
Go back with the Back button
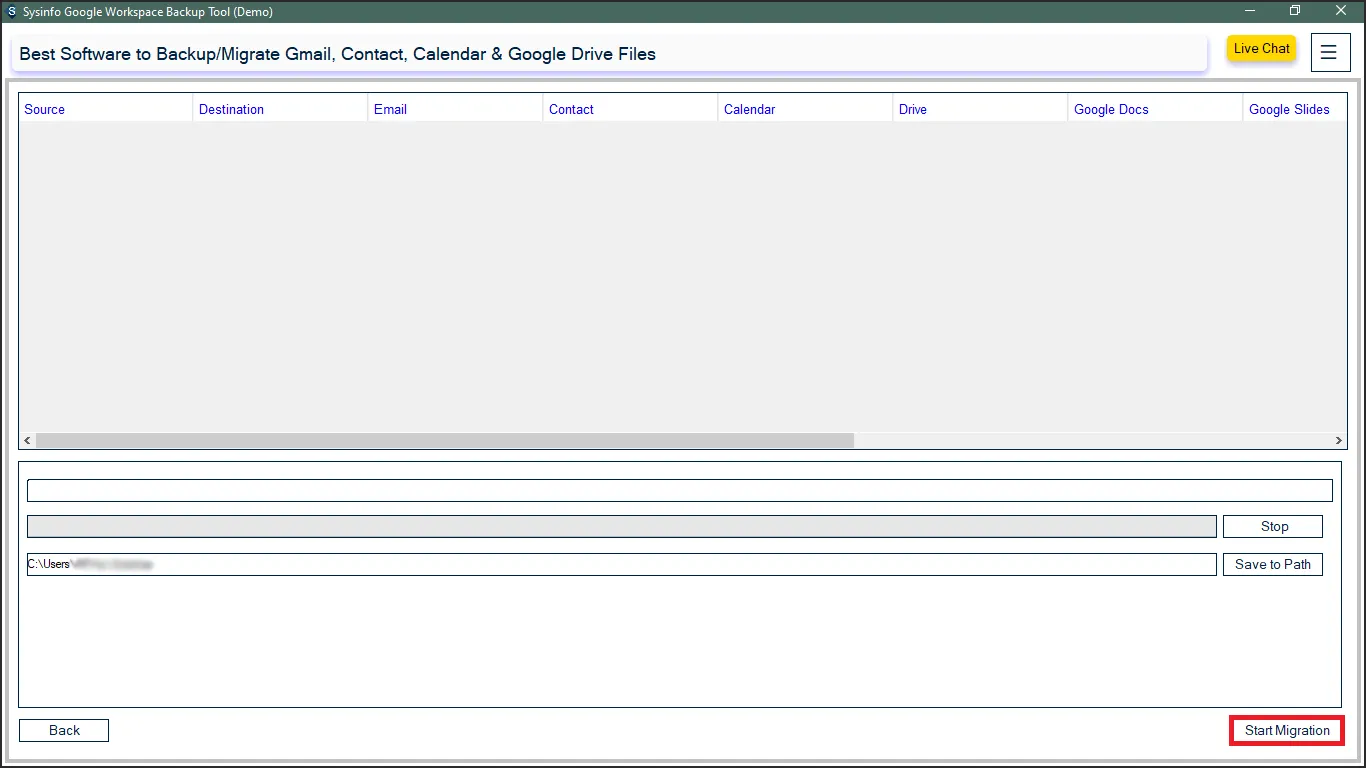[64, 731]
